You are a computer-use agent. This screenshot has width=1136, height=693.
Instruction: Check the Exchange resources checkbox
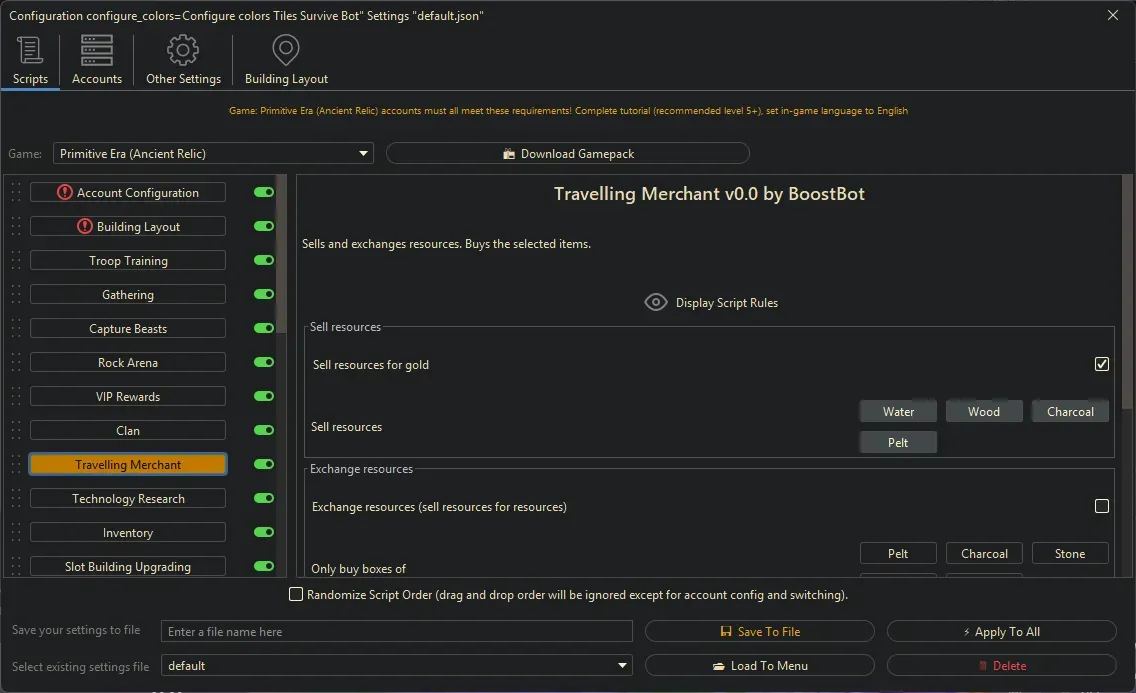coord(1101,506)
